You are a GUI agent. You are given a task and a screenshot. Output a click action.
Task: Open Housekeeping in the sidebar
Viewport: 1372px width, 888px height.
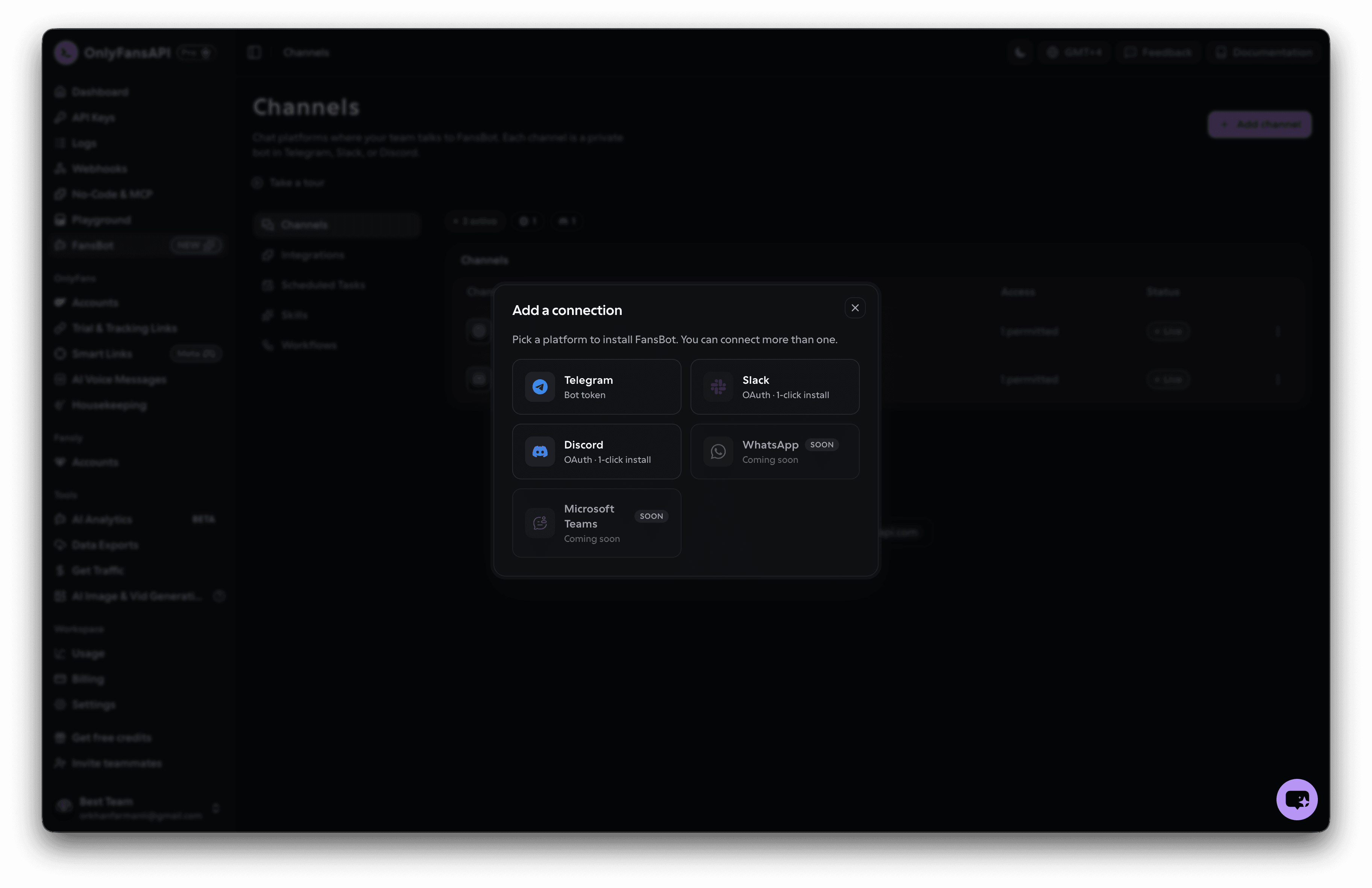click(138, 405)
